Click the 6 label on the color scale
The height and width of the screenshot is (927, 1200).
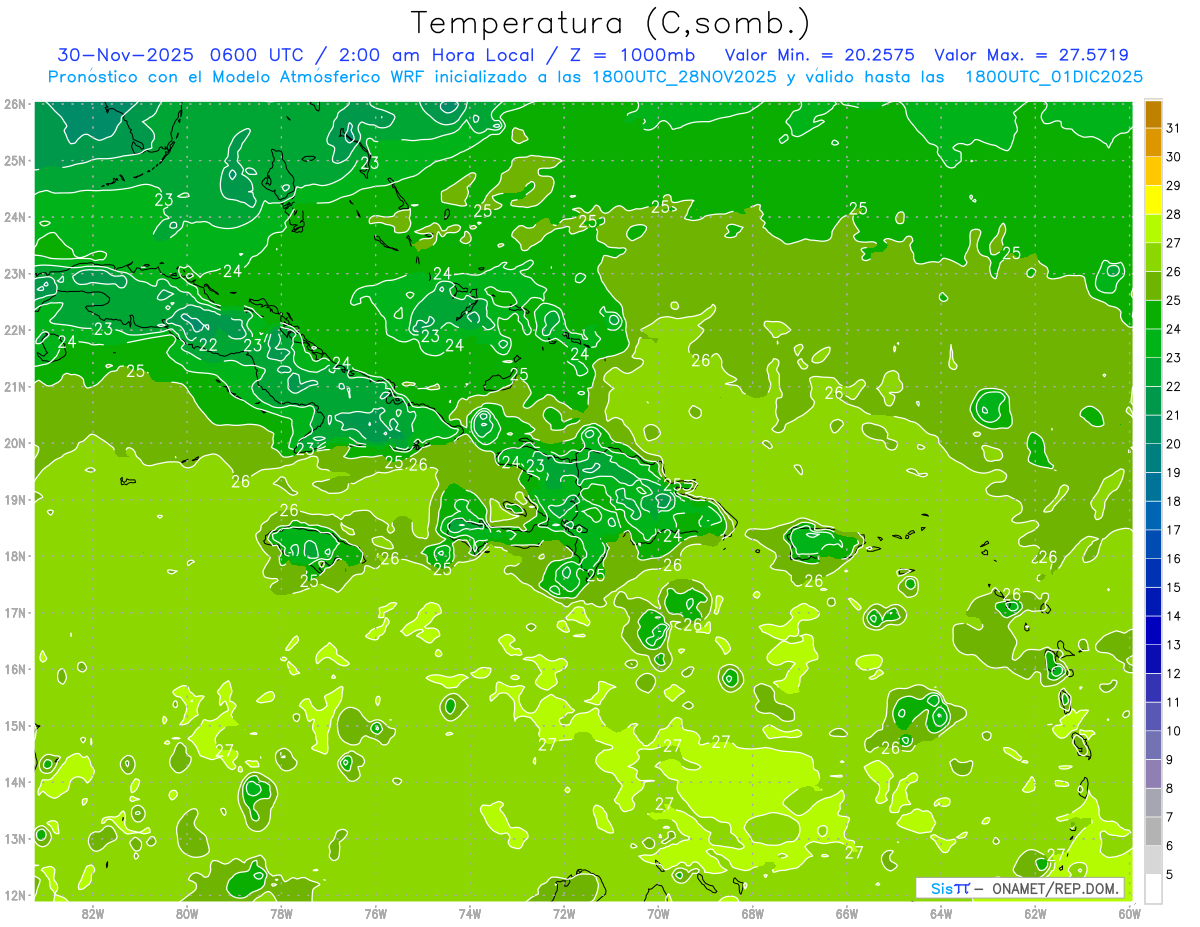1170,846
